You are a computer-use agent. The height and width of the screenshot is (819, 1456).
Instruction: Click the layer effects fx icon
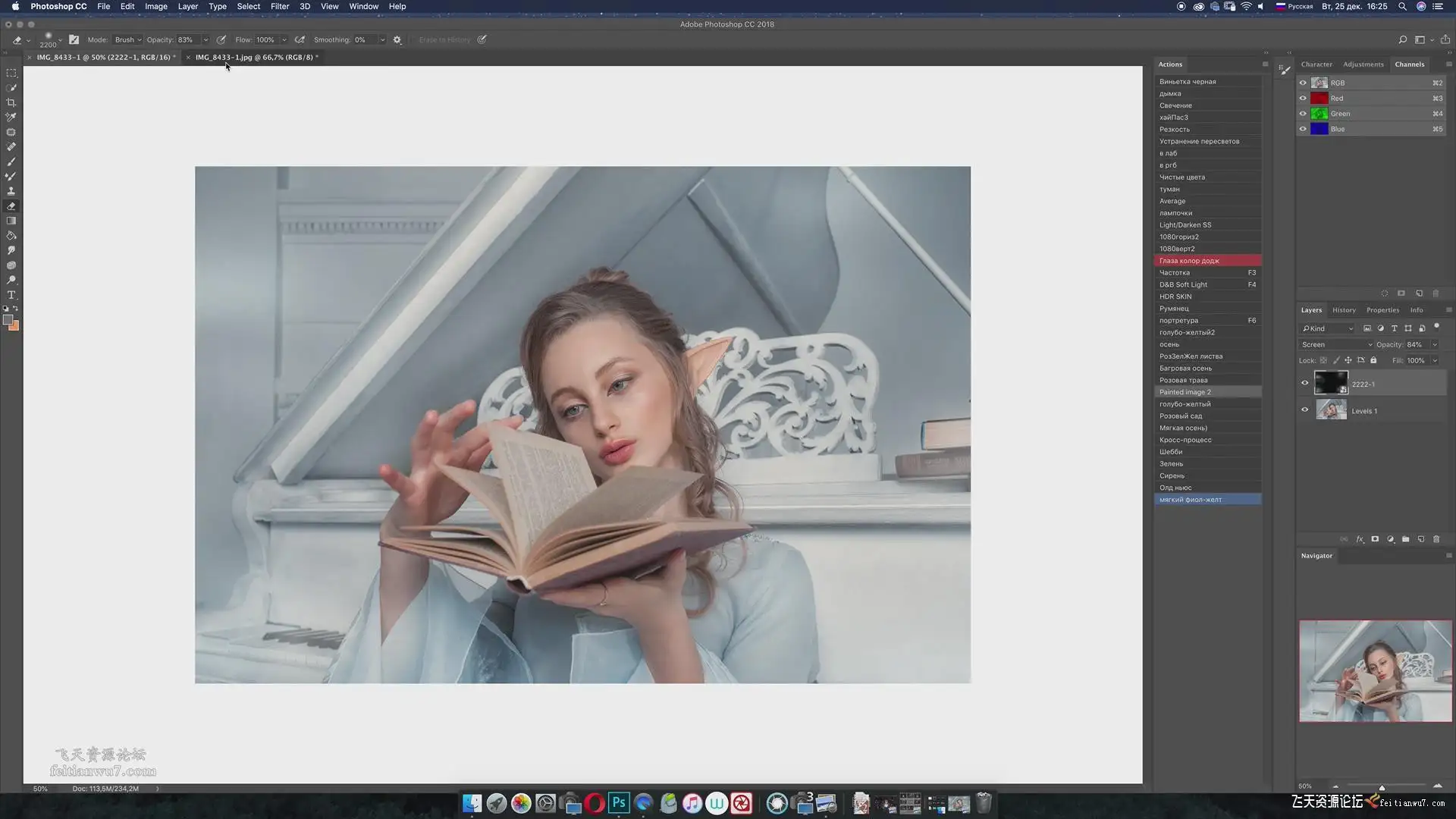1360,539
